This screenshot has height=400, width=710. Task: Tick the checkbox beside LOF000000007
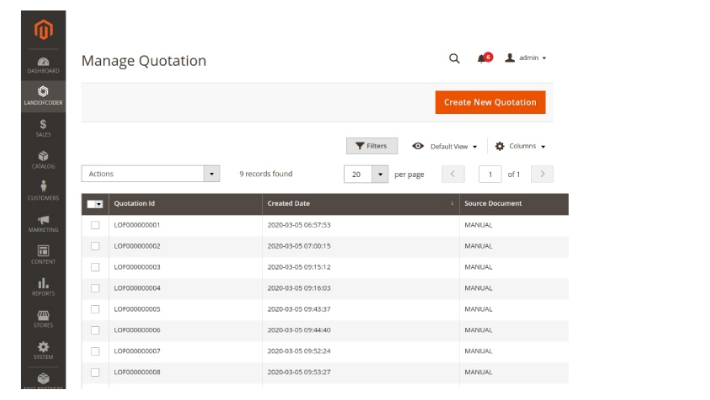tap(95, 351)
